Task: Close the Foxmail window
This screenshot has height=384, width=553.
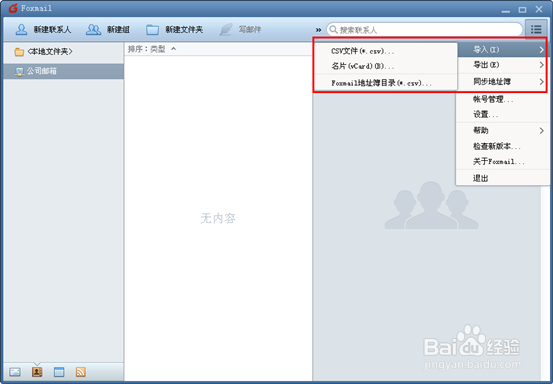Action: [x=539, y=9]
